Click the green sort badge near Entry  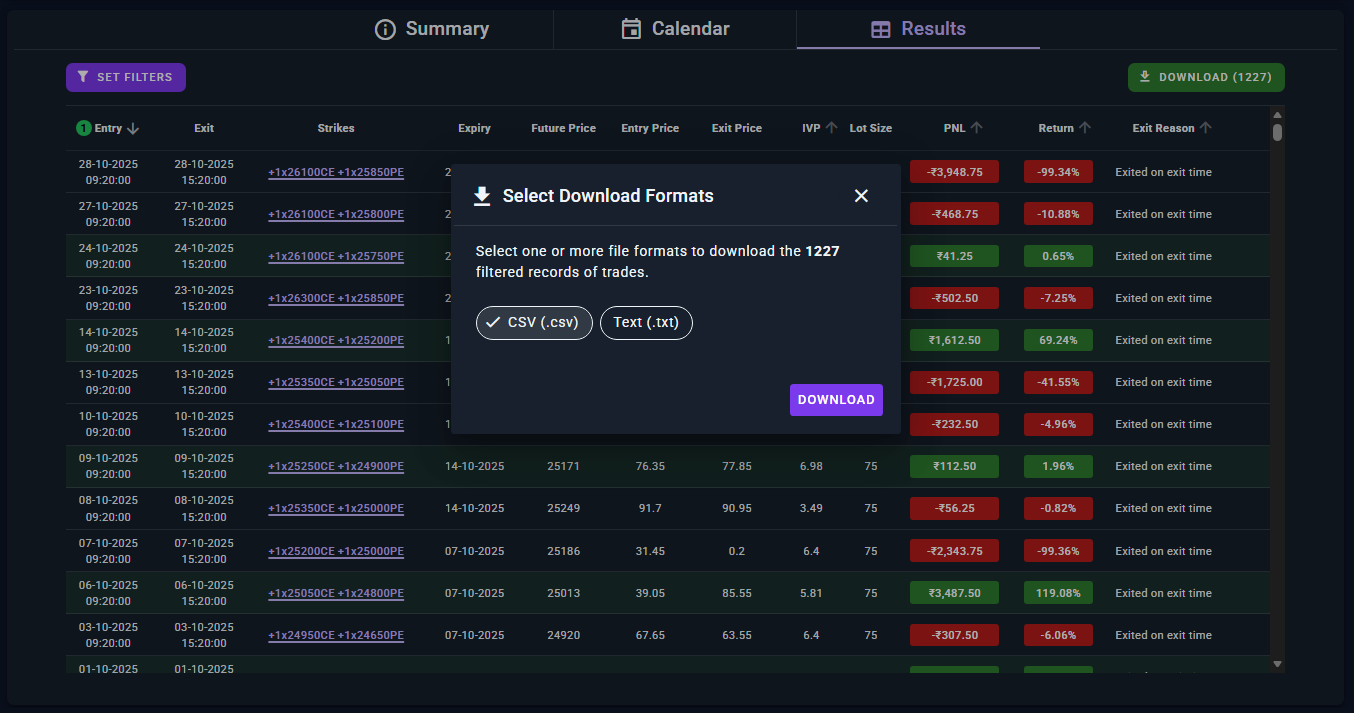pyautogui.click(x=84, y=128)
